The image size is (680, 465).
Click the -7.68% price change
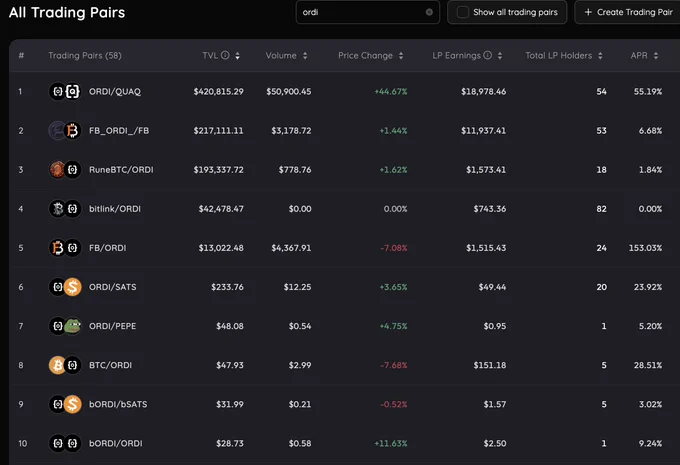pyautogui.click(x=394, y=365)
